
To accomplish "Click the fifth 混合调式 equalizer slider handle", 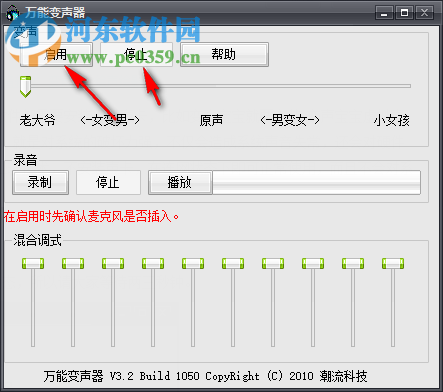I will pos(193,263).
